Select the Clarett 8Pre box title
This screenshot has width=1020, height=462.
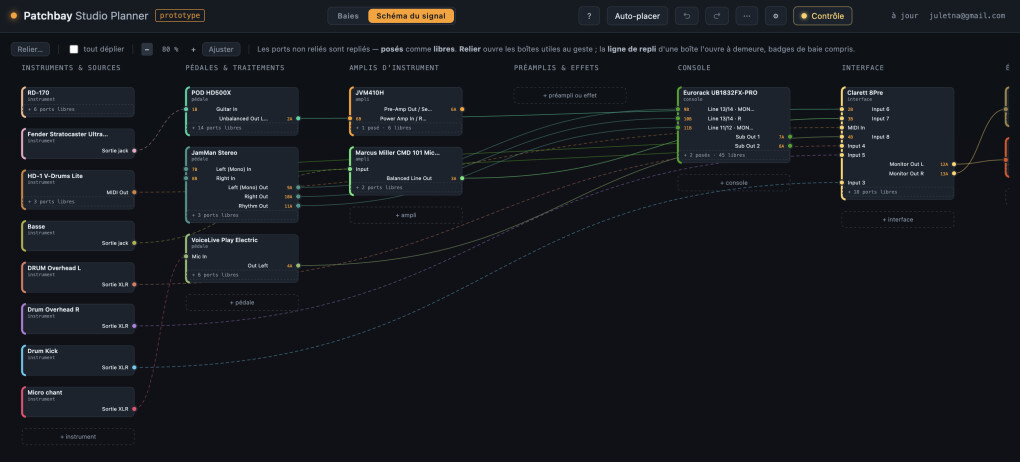863,92
